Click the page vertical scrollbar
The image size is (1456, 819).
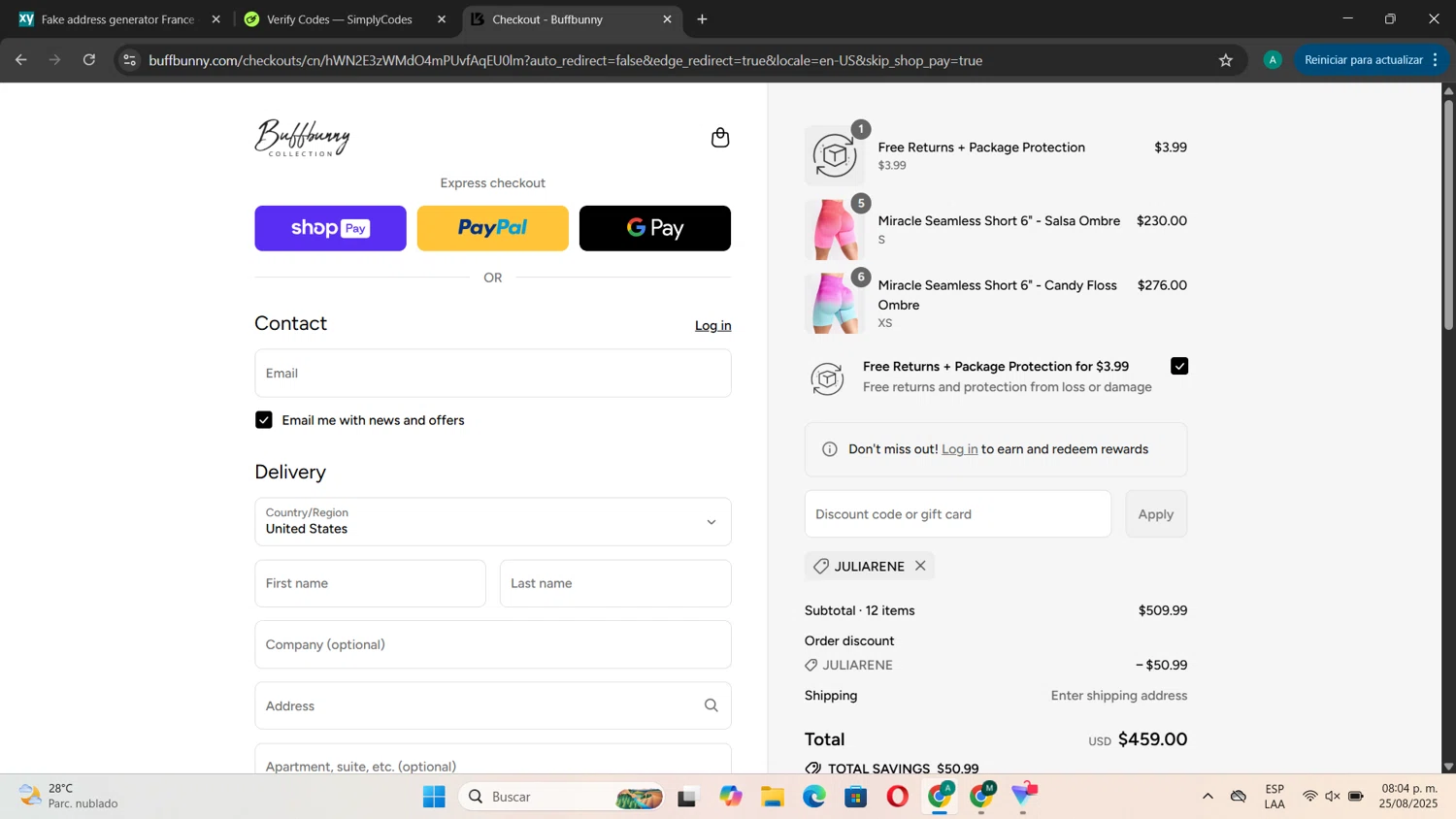(1448, 213)
